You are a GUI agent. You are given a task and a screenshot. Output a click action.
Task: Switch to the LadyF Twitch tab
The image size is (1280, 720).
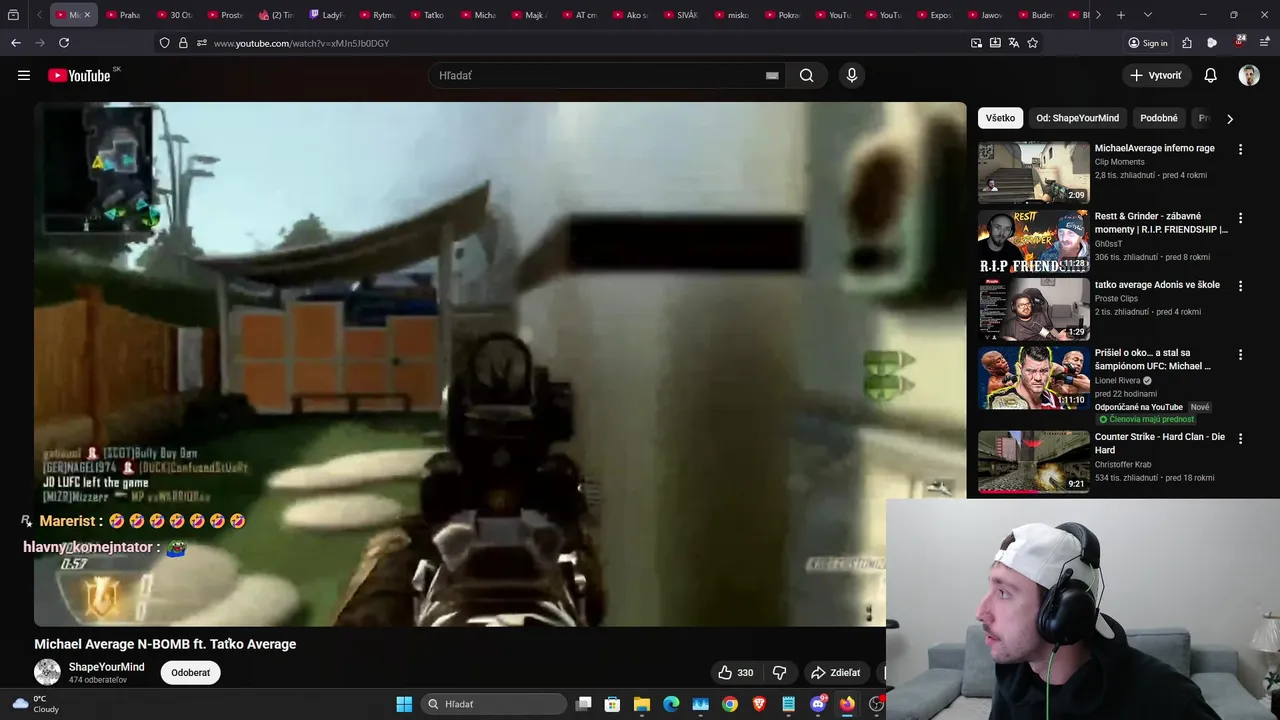point(328,15)
